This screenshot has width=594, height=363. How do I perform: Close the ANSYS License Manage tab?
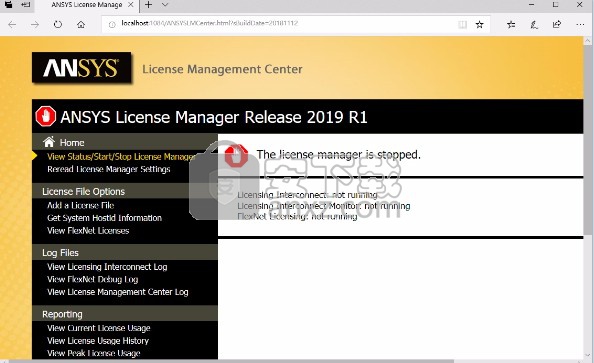(x=130, y=5)
